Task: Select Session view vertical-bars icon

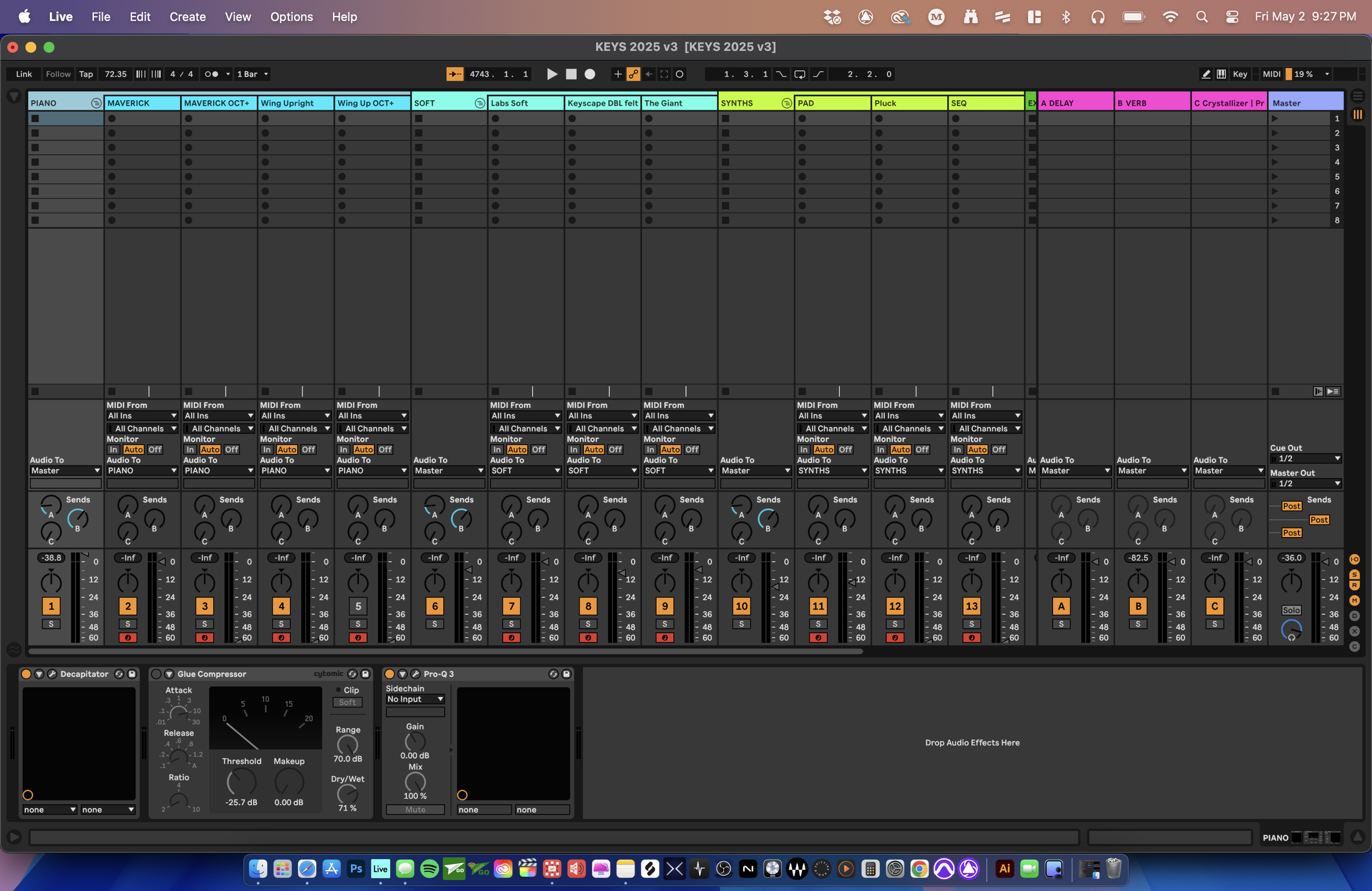Action: (x=1358, y=115)
